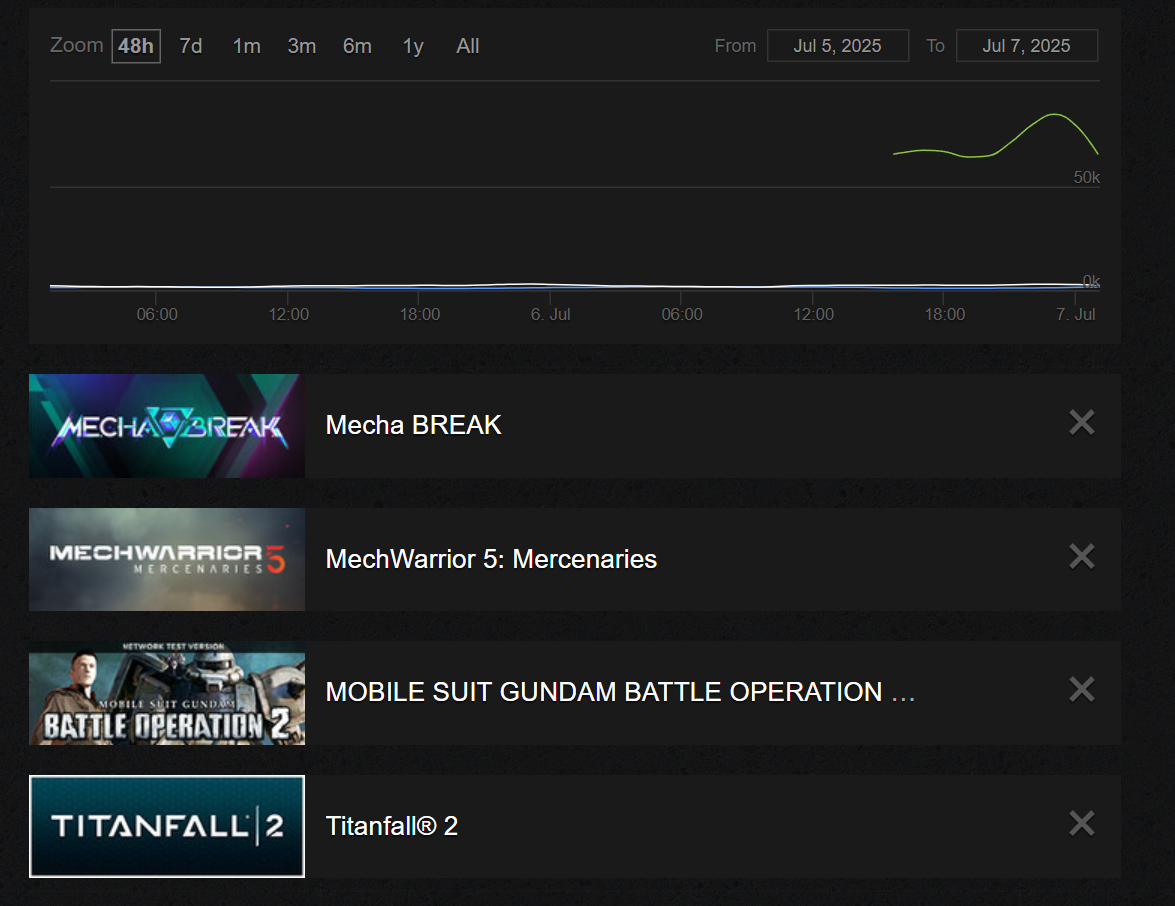Screen dimensions: 1175x906
Task: Click the 7. Jul axis label
Action: [1075, 314]
